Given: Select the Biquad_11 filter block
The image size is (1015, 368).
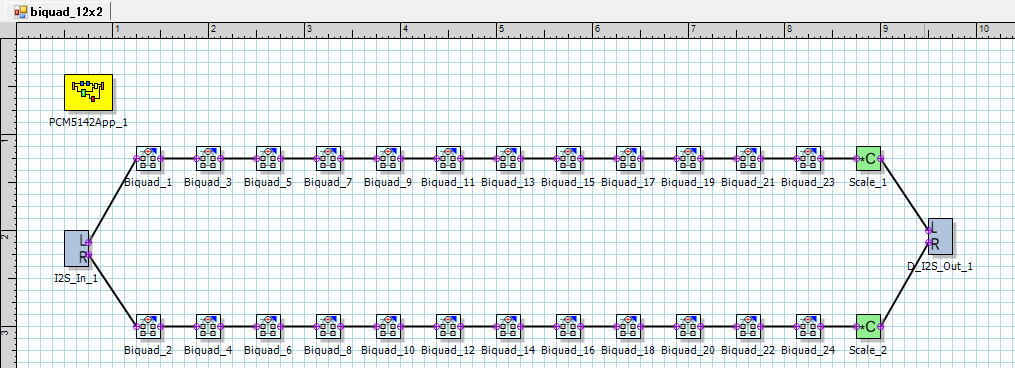Looking at the screenshot, I should 448,158.
